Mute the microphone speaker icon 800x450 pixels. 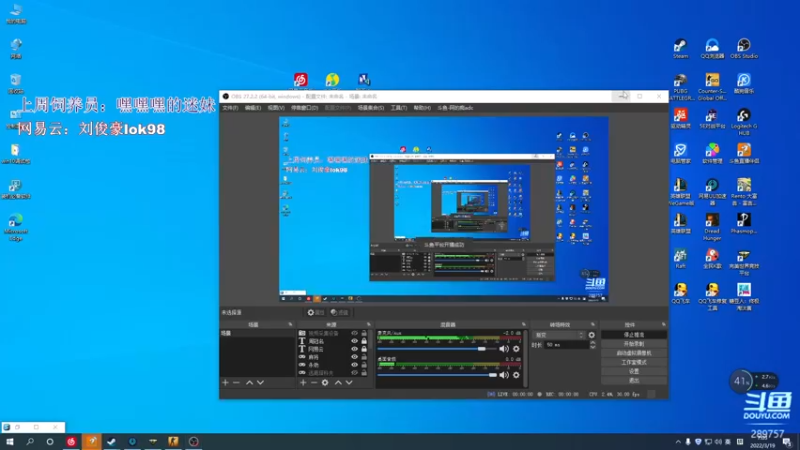(504, 349)
